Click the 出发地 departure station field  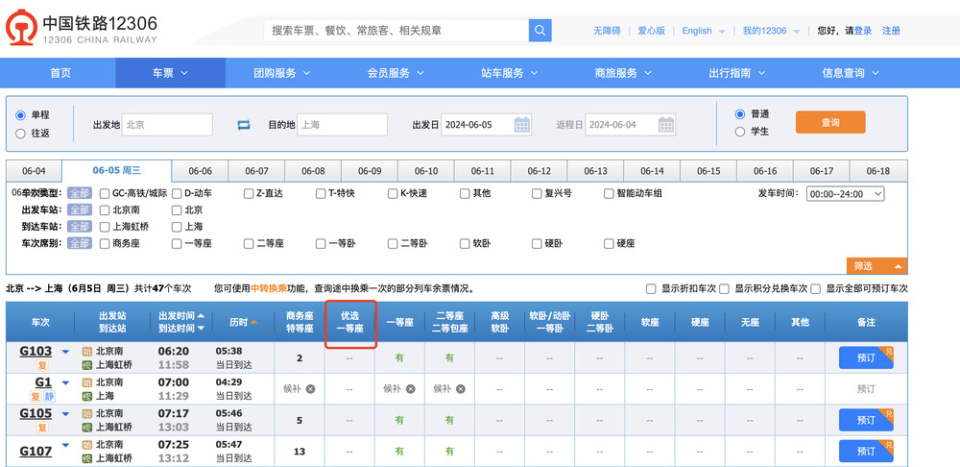[x=167, y=125]
